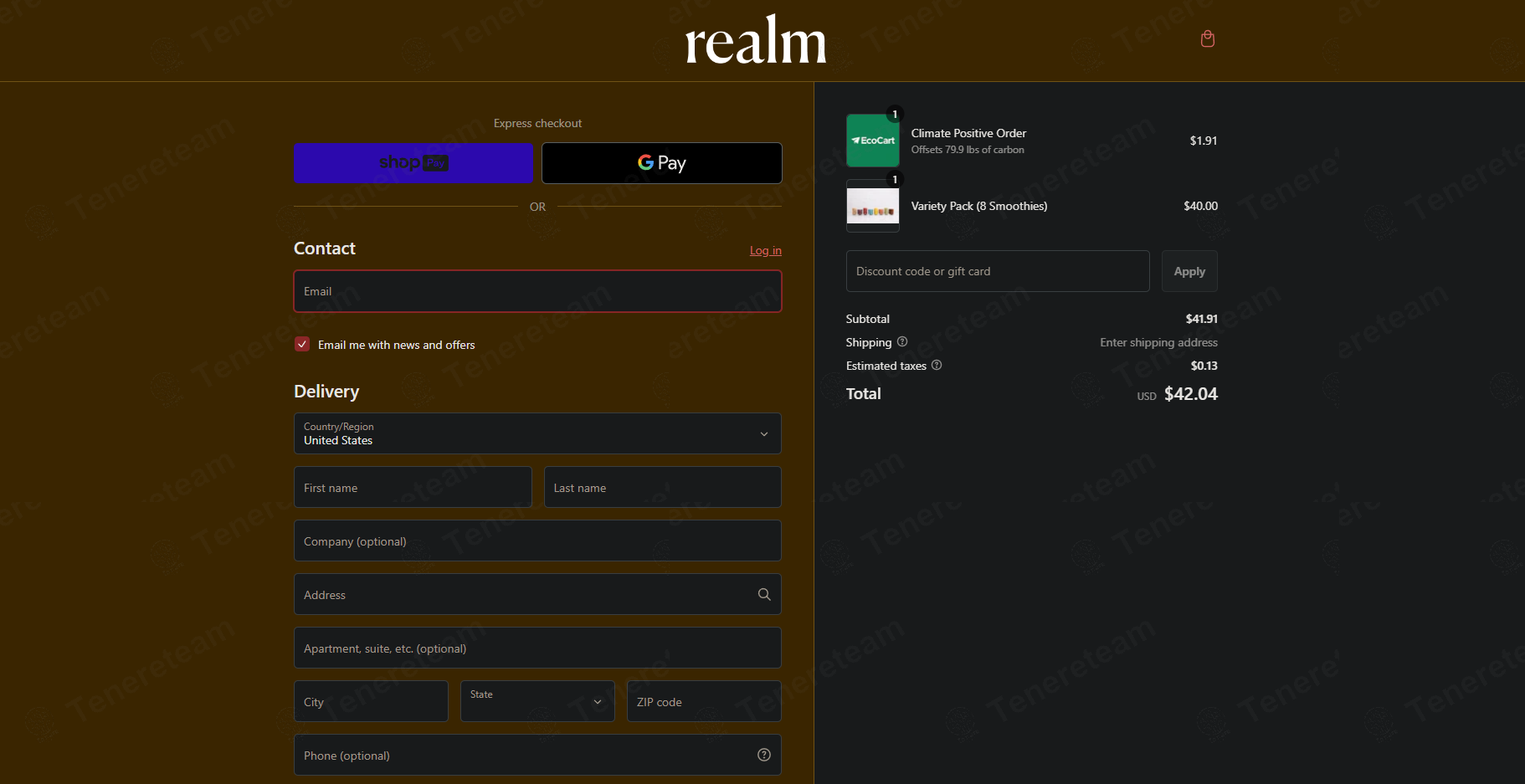Open the shopping bag cart icon

pyautogui.click(x=1207, y=38)
